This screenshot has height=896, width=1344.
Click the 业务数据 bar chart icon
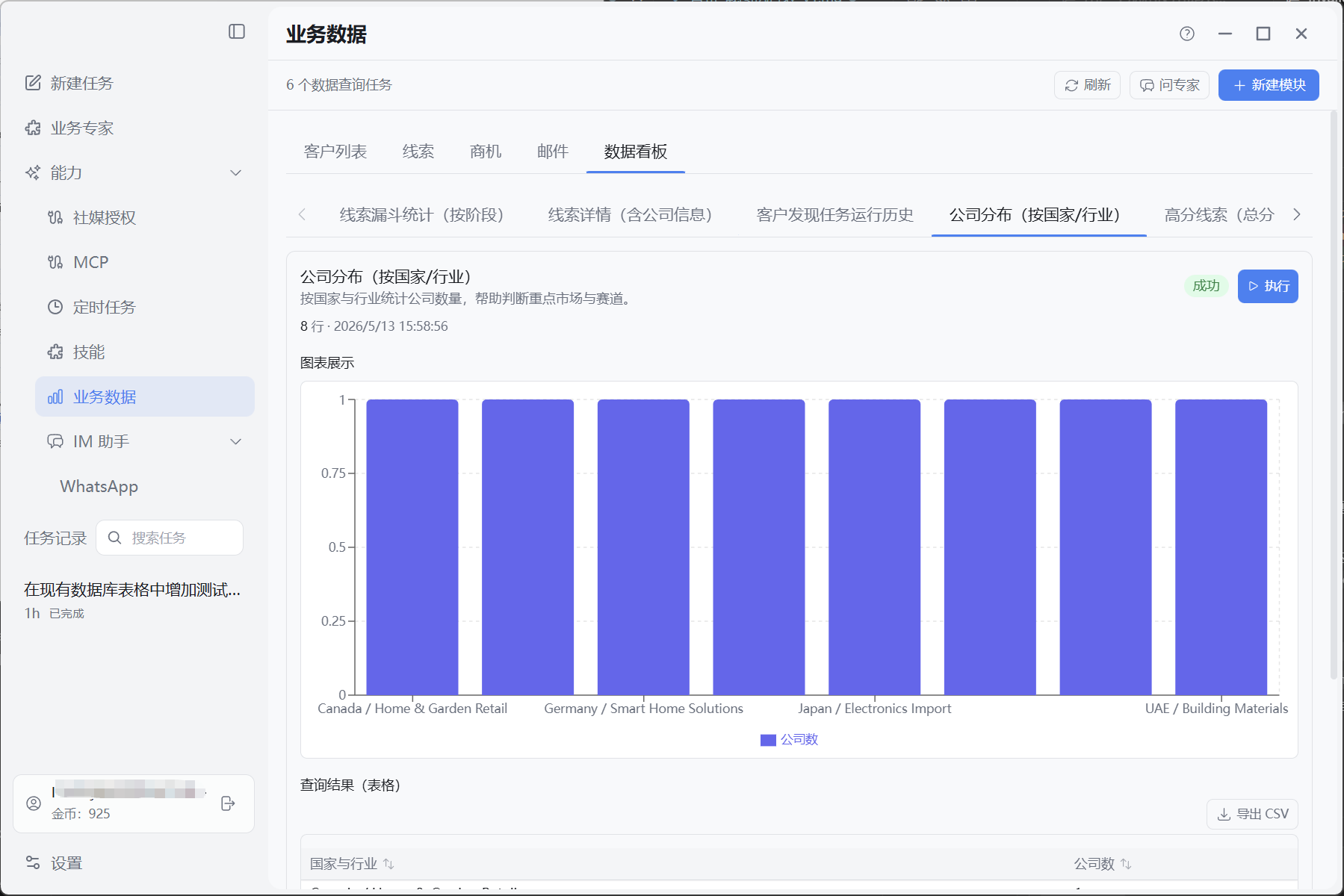pos(55,396)
